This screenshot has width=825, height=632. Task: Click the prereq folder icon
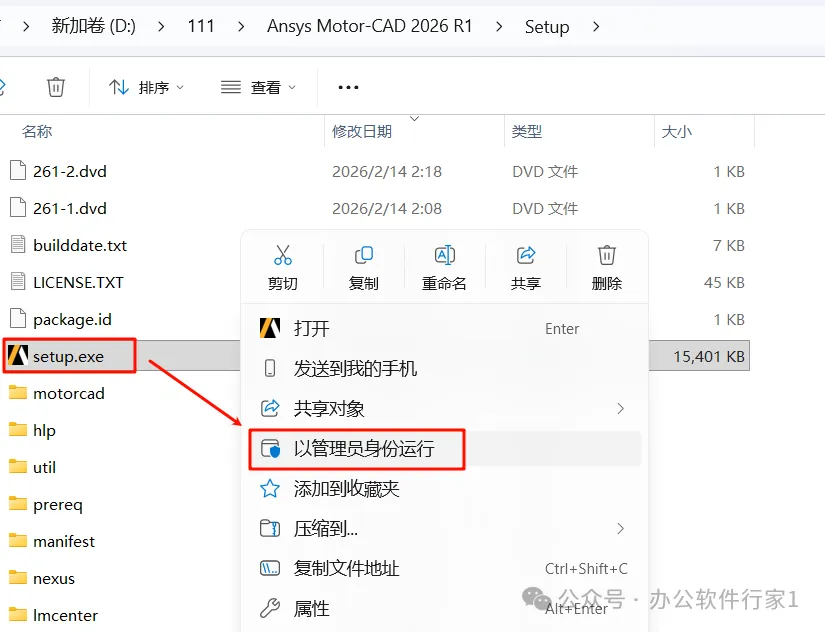pos(18,504)
